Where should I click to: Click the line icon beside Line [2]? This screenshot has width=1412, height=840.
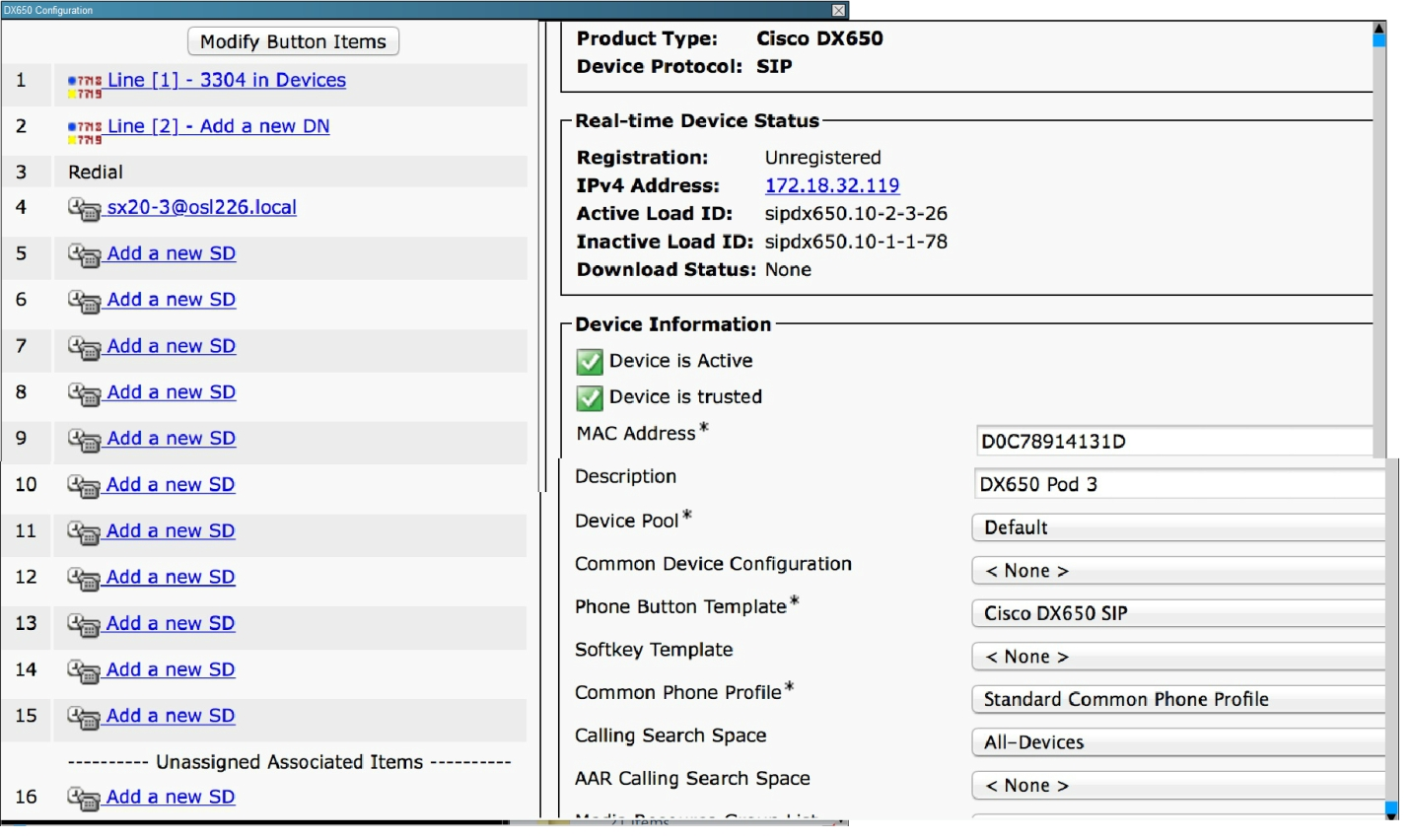pos(85,132)
